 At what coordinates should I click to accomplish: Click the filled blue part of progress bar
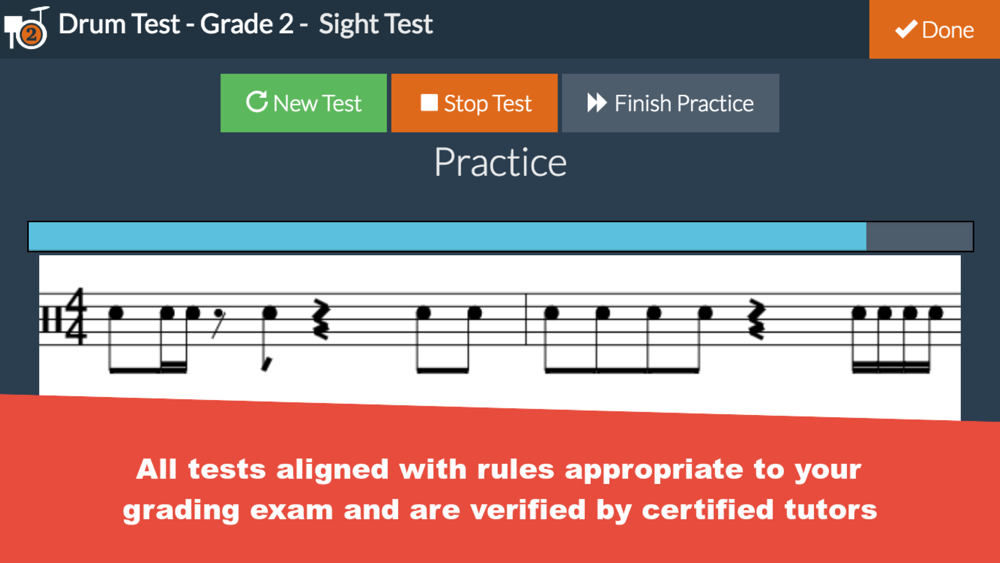coord(447,237)
